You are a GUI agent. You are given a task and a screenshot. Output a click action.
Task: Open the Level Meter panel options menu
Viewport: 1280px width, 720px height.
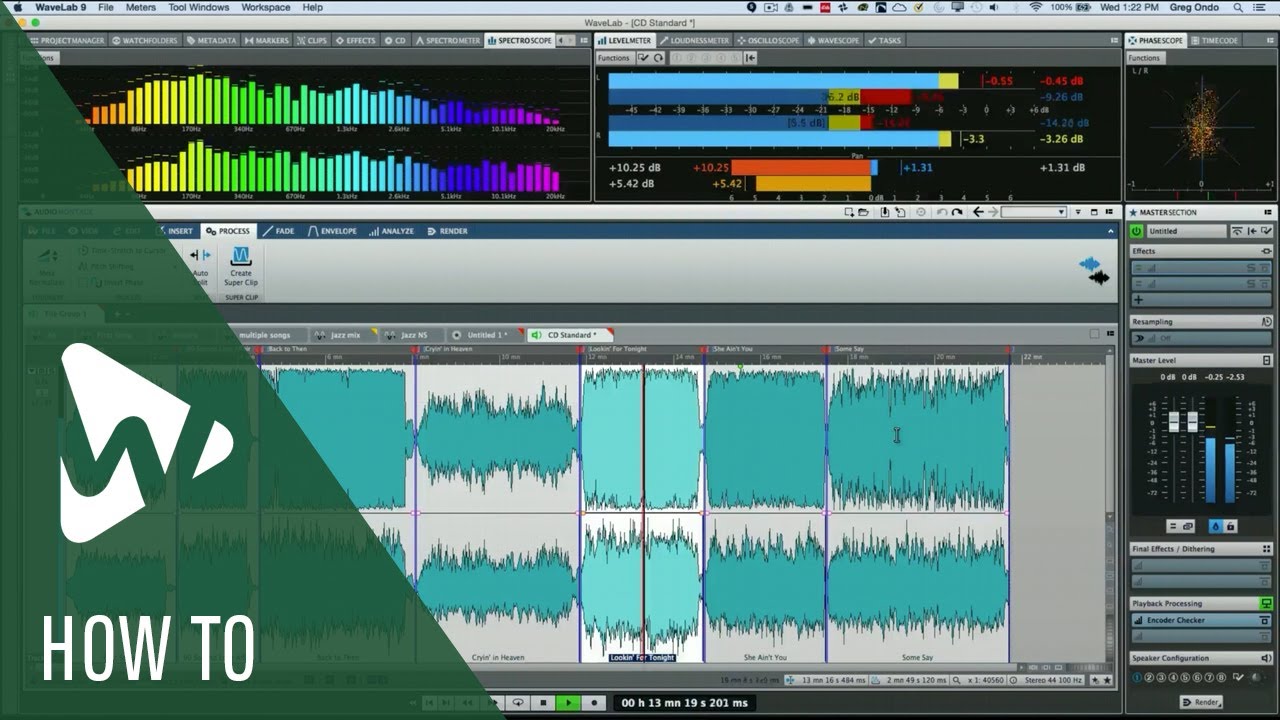[x=1114, y=40]
